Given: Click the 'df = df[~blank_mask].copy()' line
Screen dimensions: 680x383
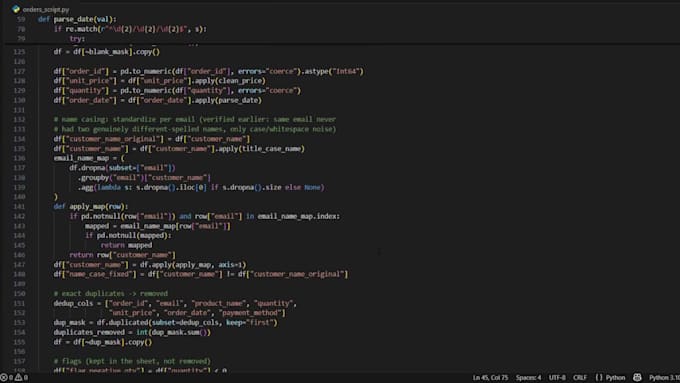Looking at the screenshot, I should click(x=107, y=52).
